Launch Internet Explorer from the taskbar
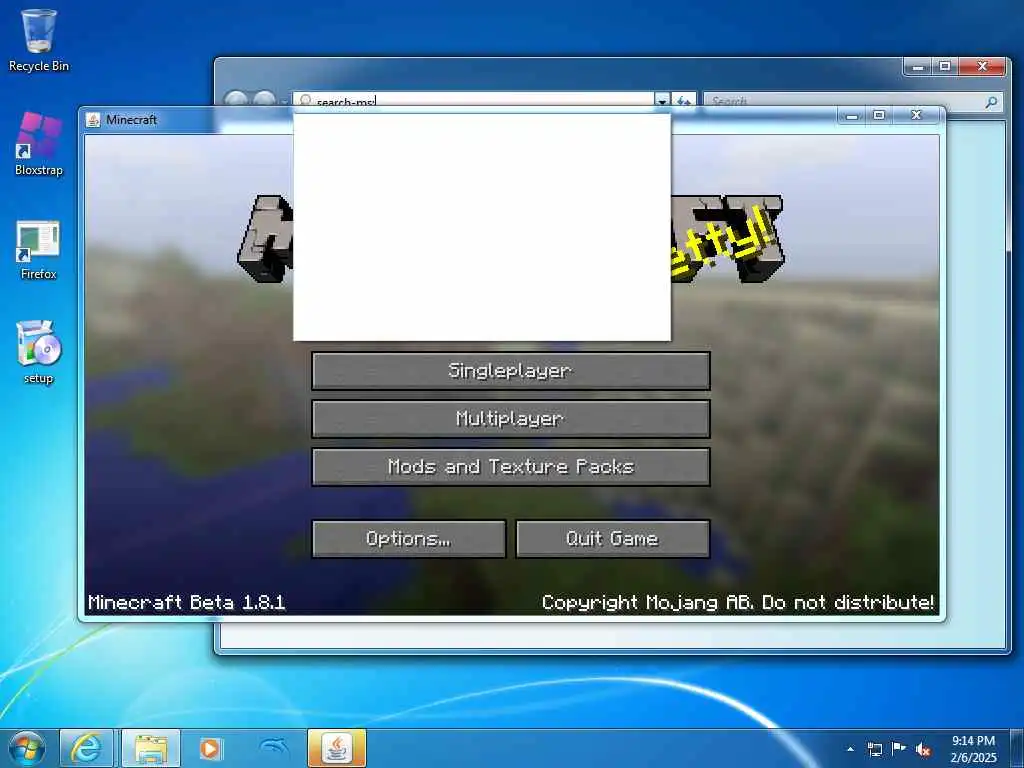Image resolution: width=1024 pixels, height=768 pixels. (x=86, y=748)
